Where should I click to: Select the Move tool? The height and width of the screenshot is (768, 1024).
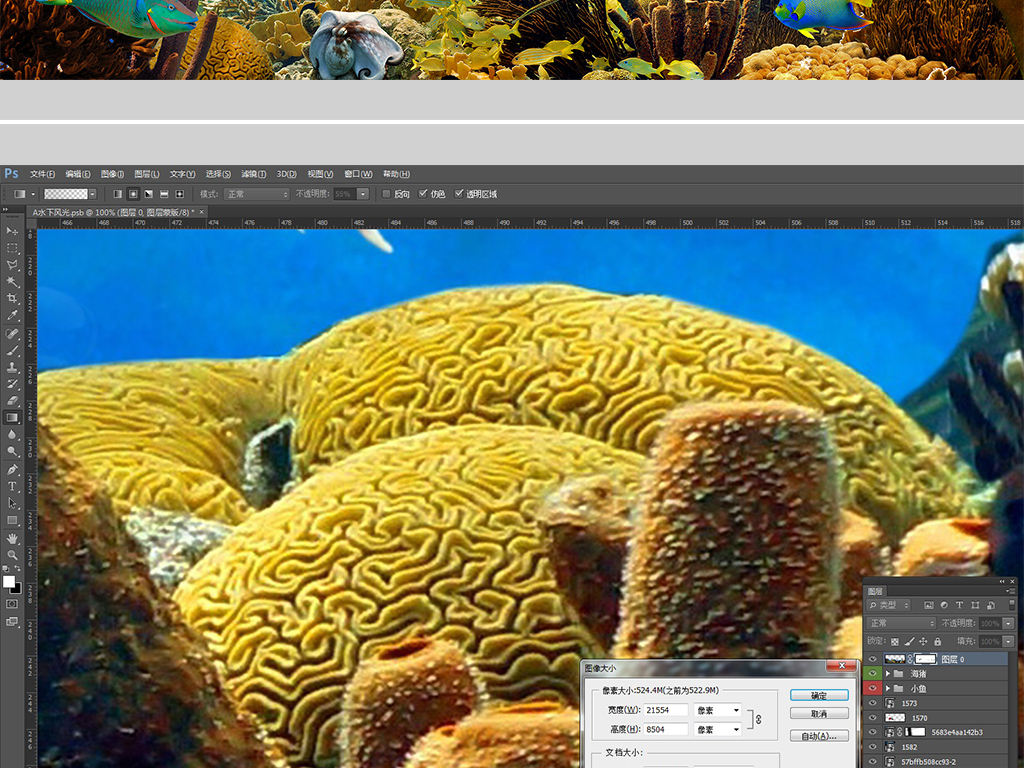12,231
